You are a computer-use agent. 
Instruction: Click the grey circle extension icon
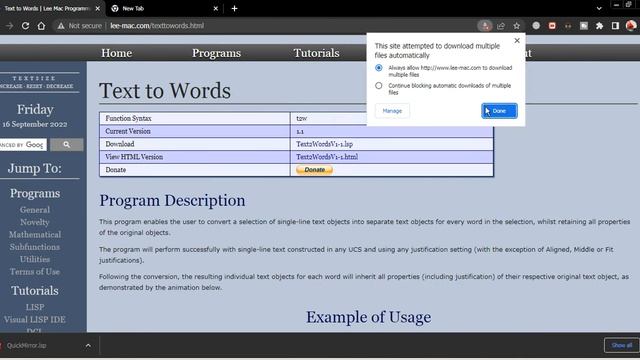point(536,26)
